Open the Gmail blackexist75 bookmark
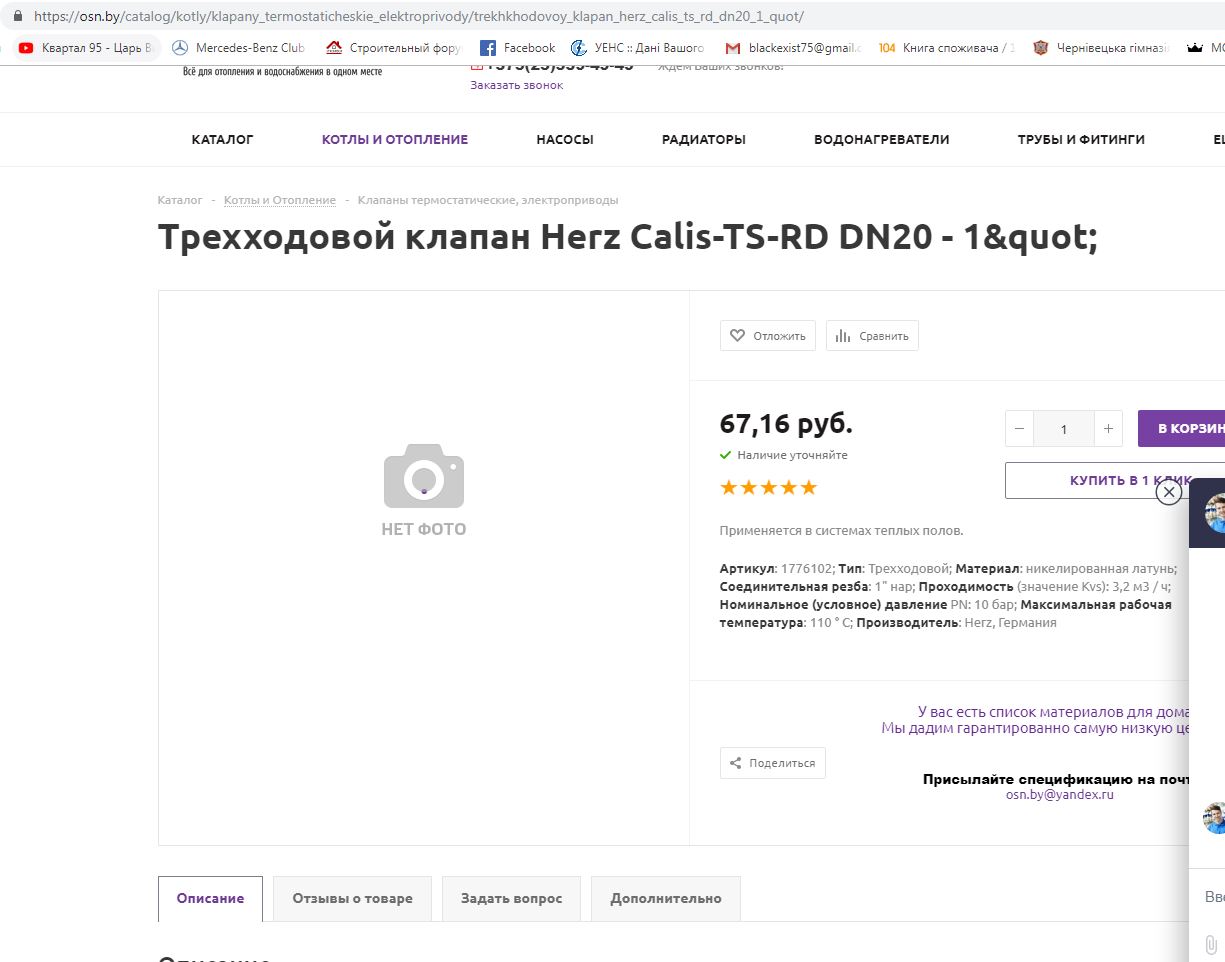The height and width of the screenshot is (962, 1225). [x=793, y=47]
